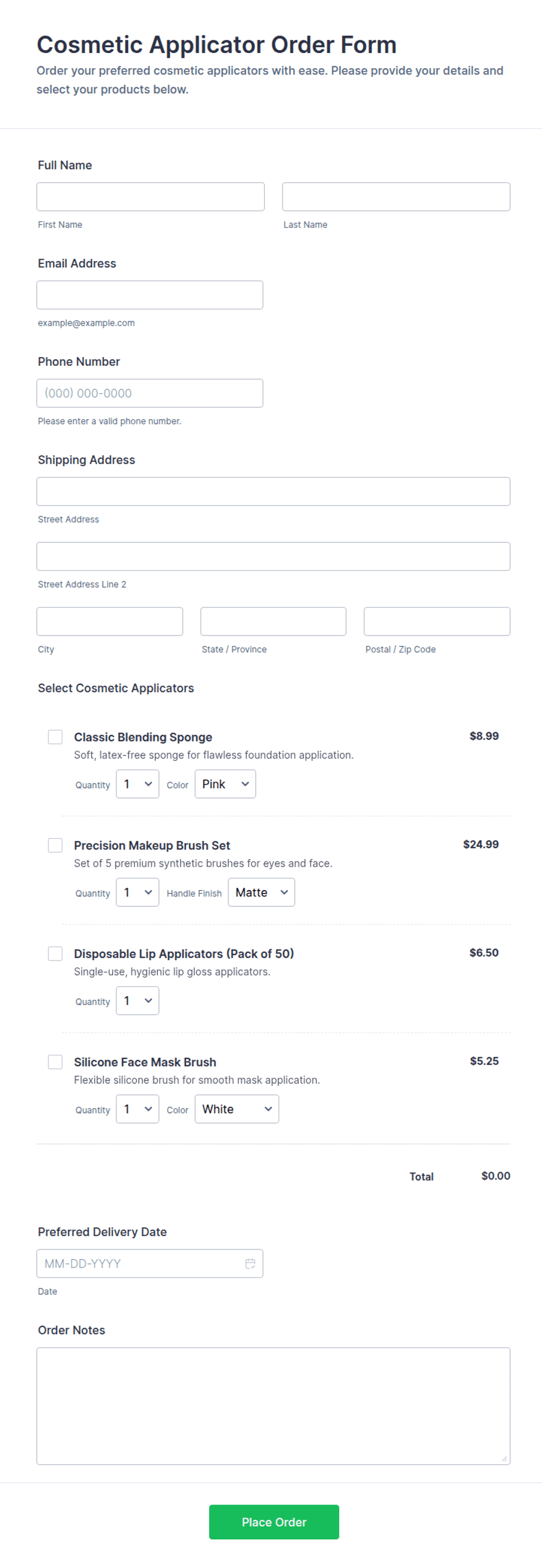Open Quantity dropdown for Classic Blending Sponge

[138, 784]
